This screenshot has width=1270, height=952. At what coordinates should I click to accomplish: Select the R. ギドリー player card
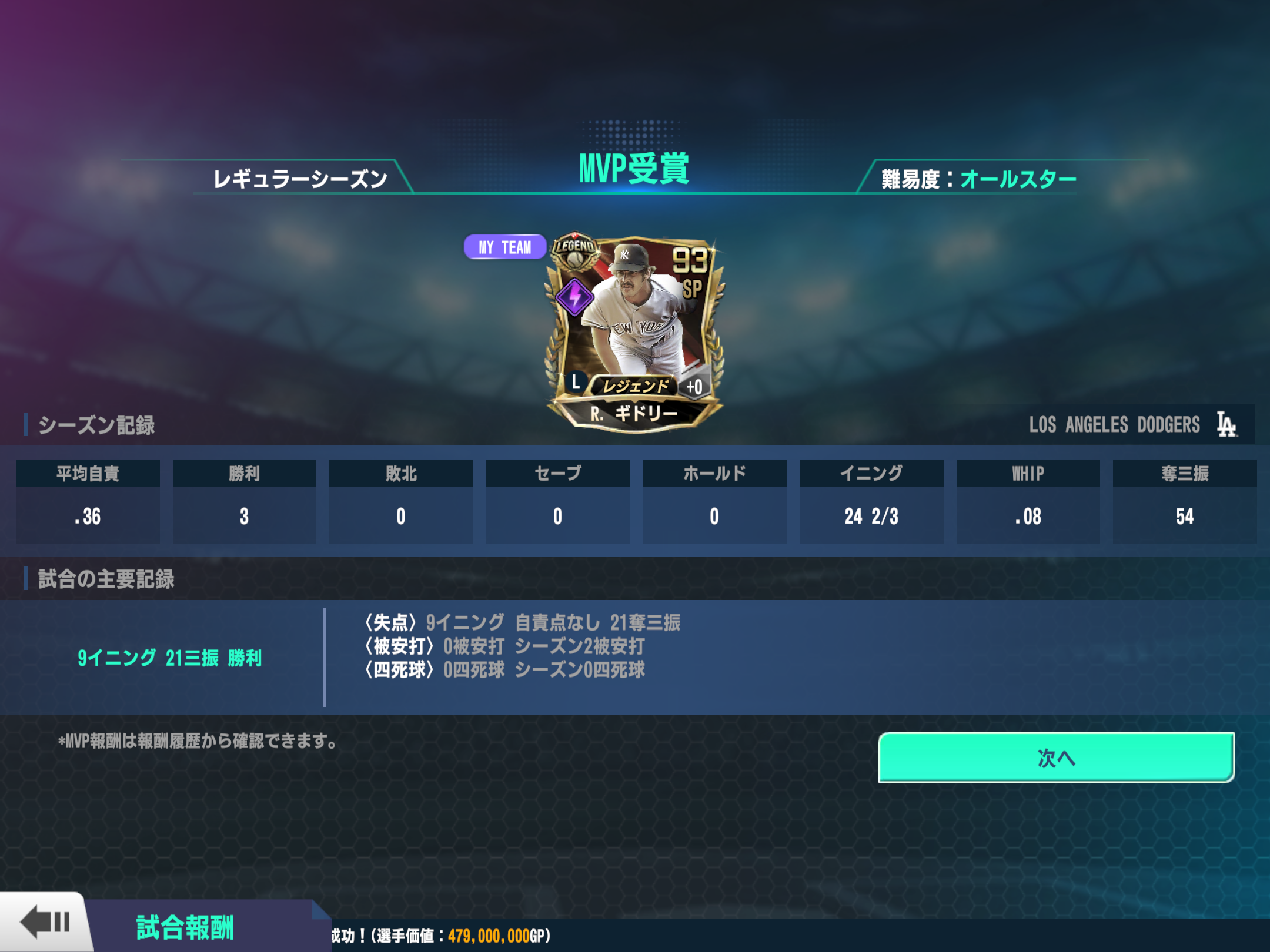click(x=635, y=333)
